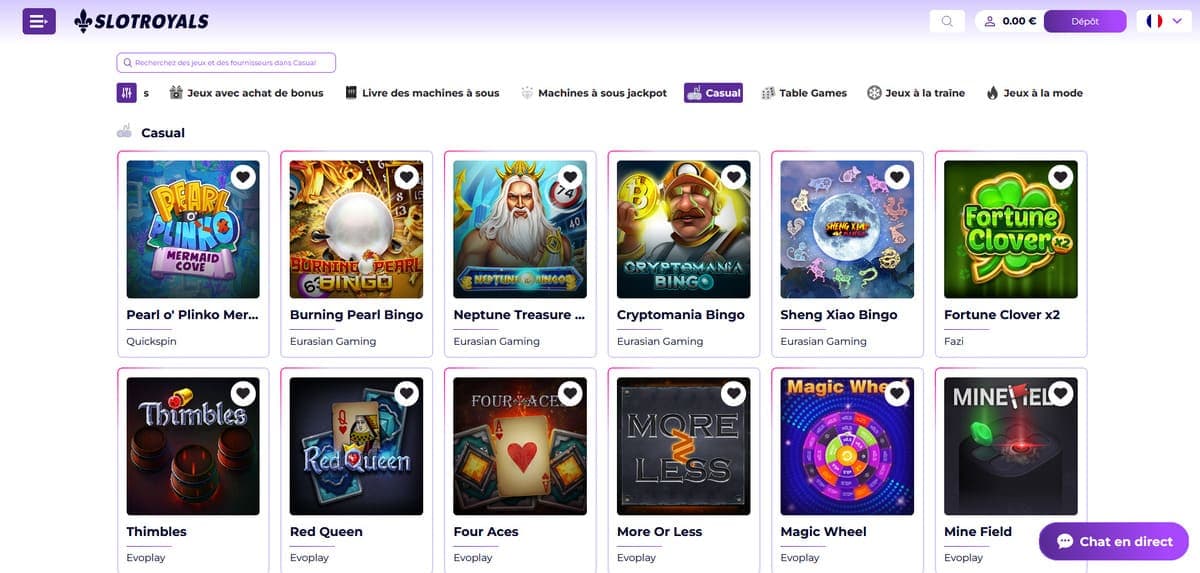Select Jeux avec achat de bonus tab
The height and width of the screenshot is (573, 1200).
[246, 93]
